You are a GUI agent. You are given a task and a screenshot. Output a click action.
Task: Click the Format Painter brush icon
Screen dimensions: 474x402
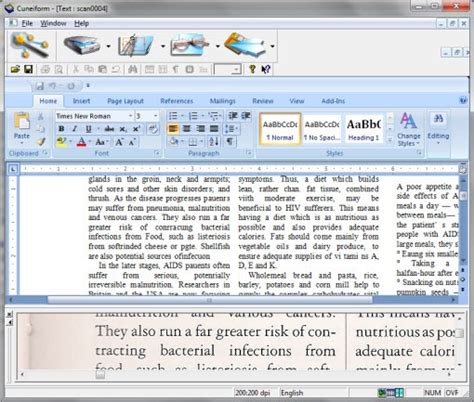click(41, 142)
